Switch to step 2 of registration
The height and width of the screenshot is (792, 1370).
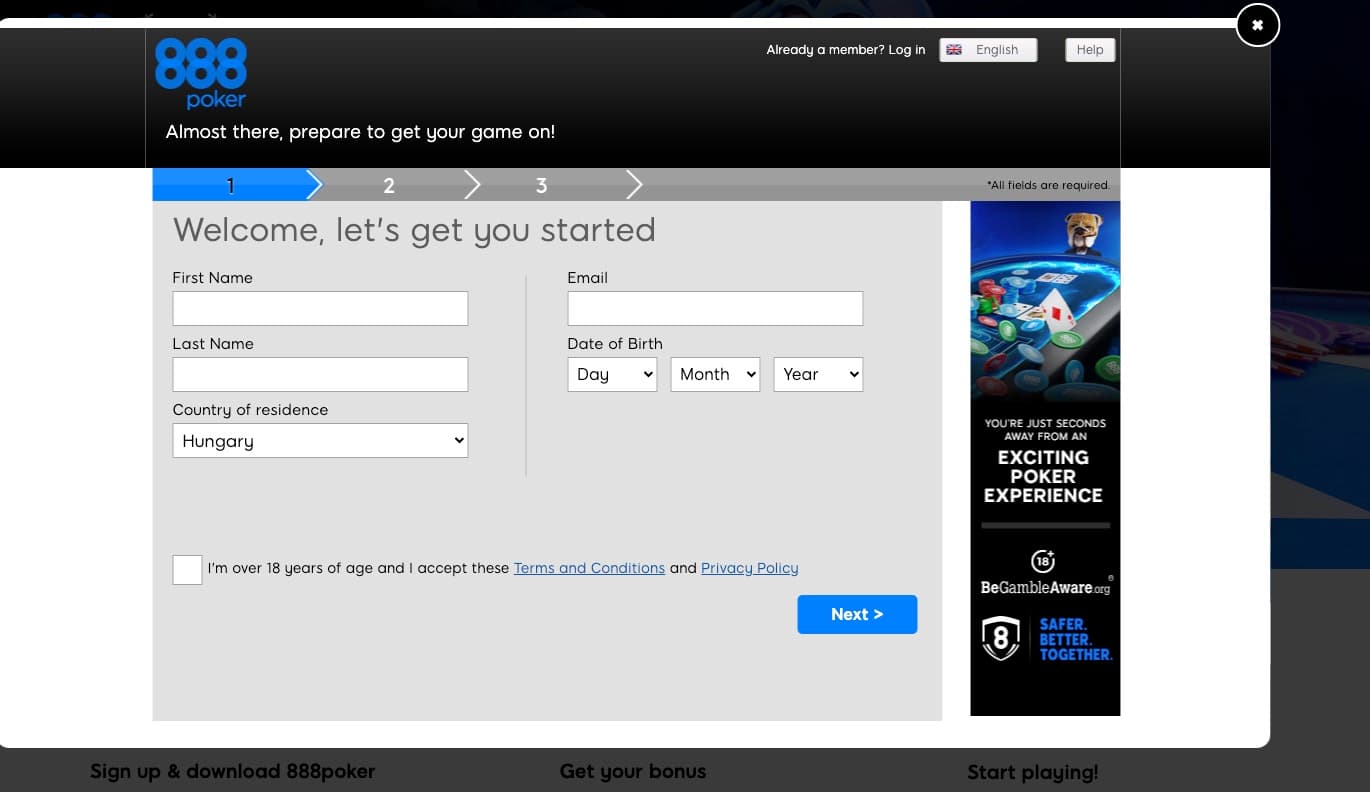389,184
